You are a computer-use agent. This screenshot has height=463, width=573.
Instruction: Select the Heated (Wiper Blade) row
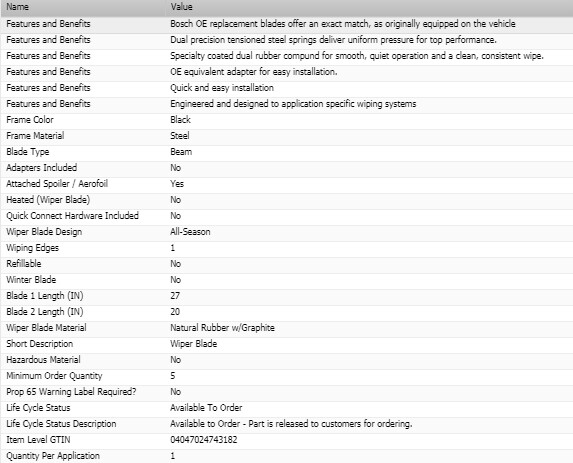point(286,200)
